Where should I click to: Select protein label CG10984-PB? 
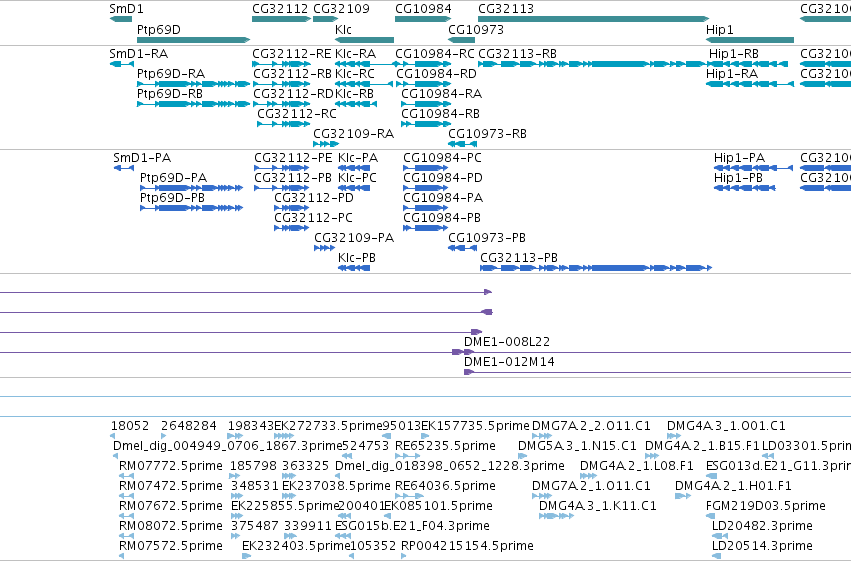click(x=442, y=218)
